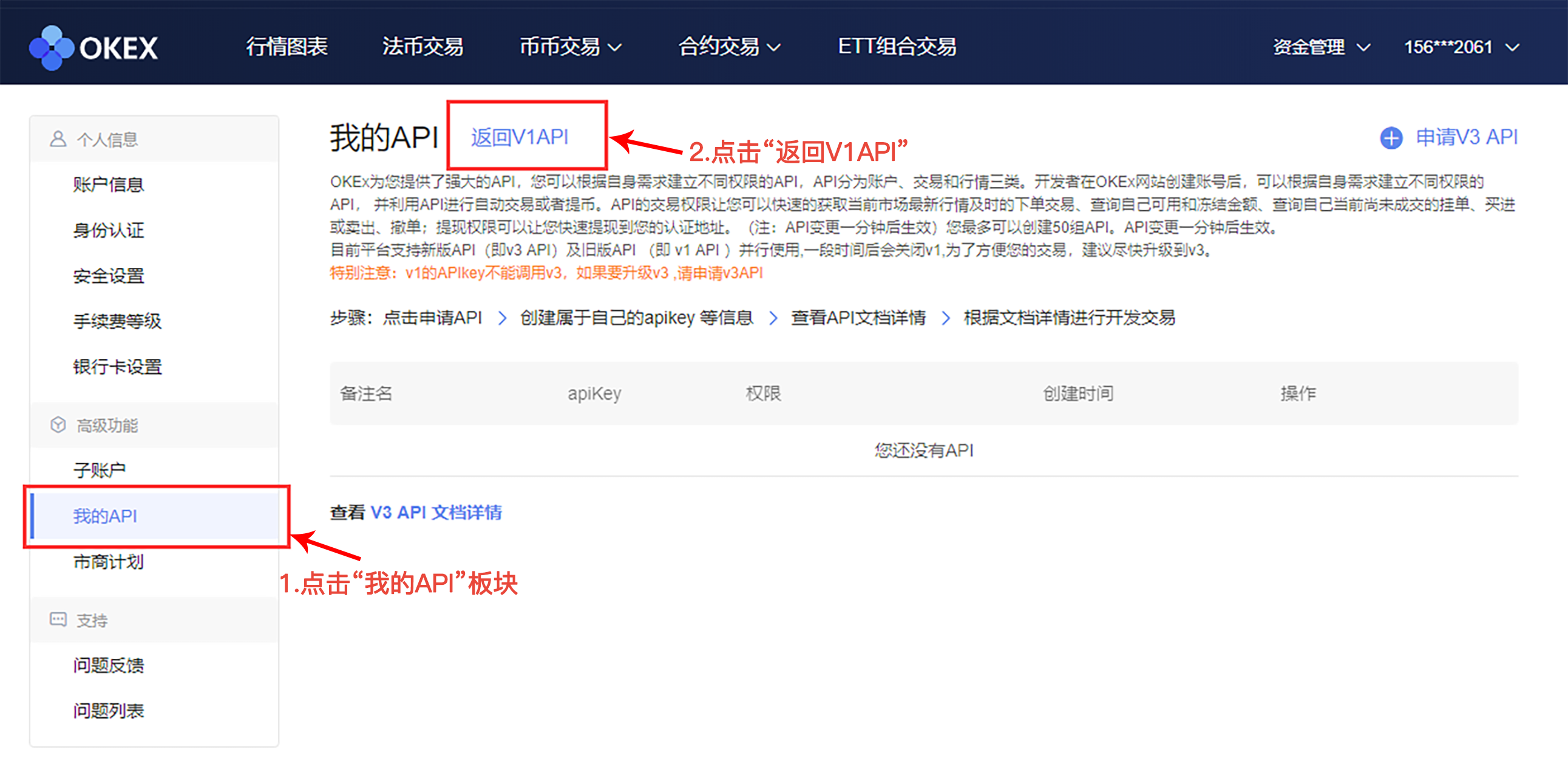The image size is (1568, 778).
Task: Click the orange 特别注意 warning text
Action: click(x=546, y=272)
